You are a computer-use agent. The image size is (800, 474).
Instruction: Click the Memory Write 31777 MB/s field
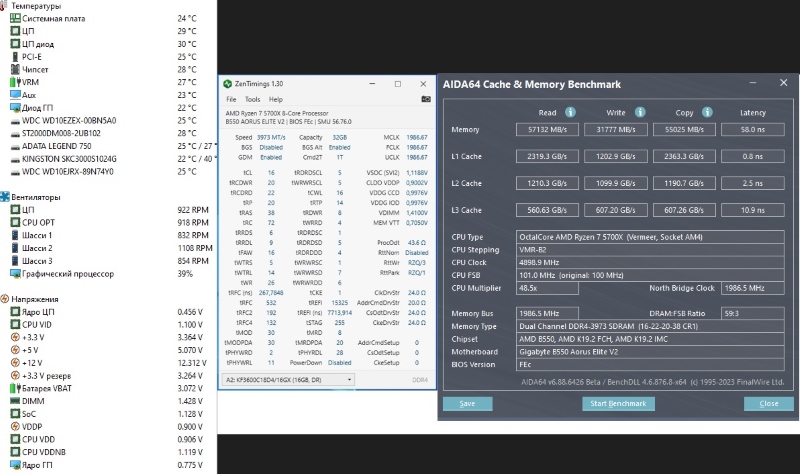pyautogui.click(x=616, y=130)
